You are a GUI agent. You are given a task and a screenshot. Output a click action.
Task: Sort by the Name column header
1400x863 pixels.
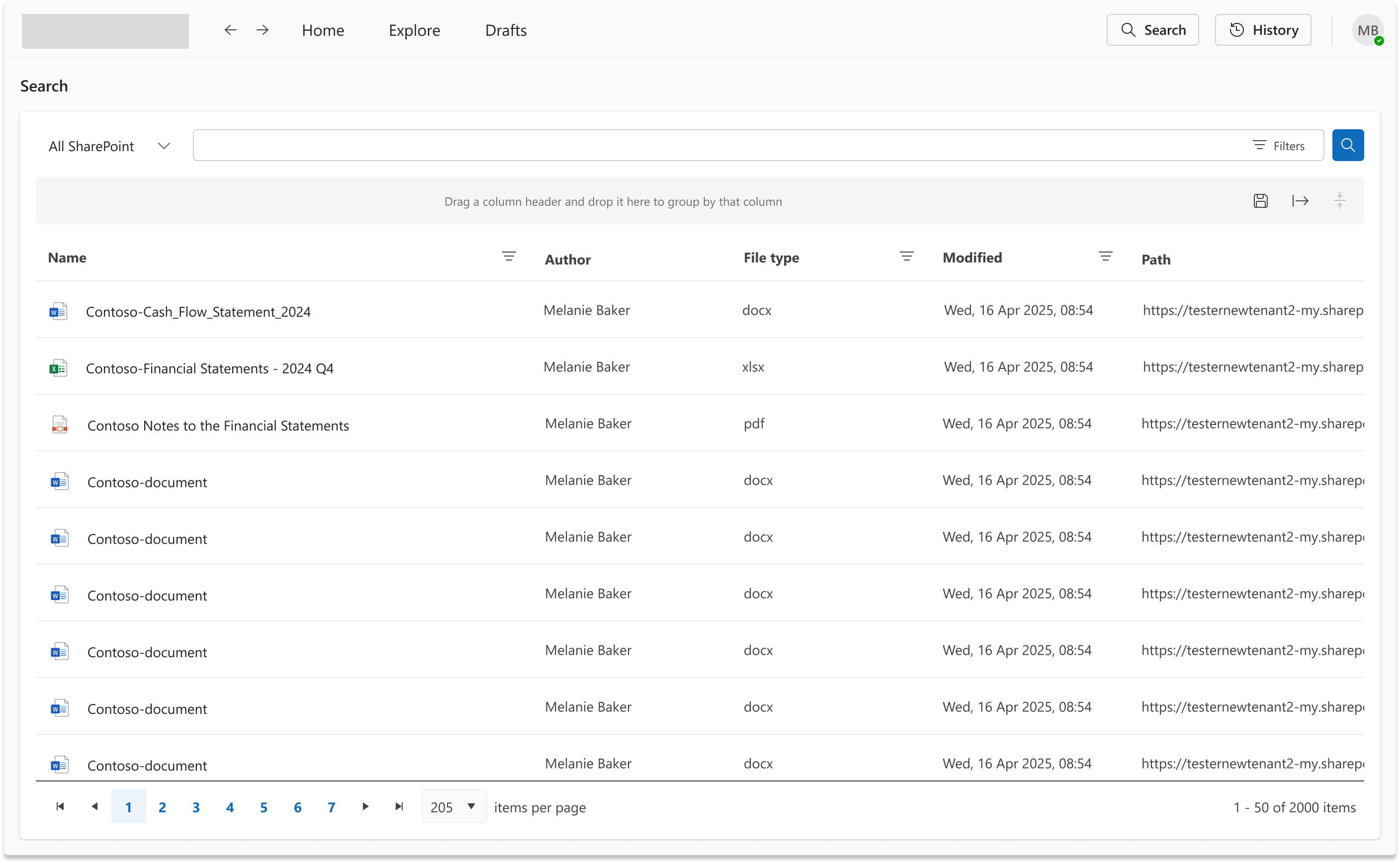67,258
